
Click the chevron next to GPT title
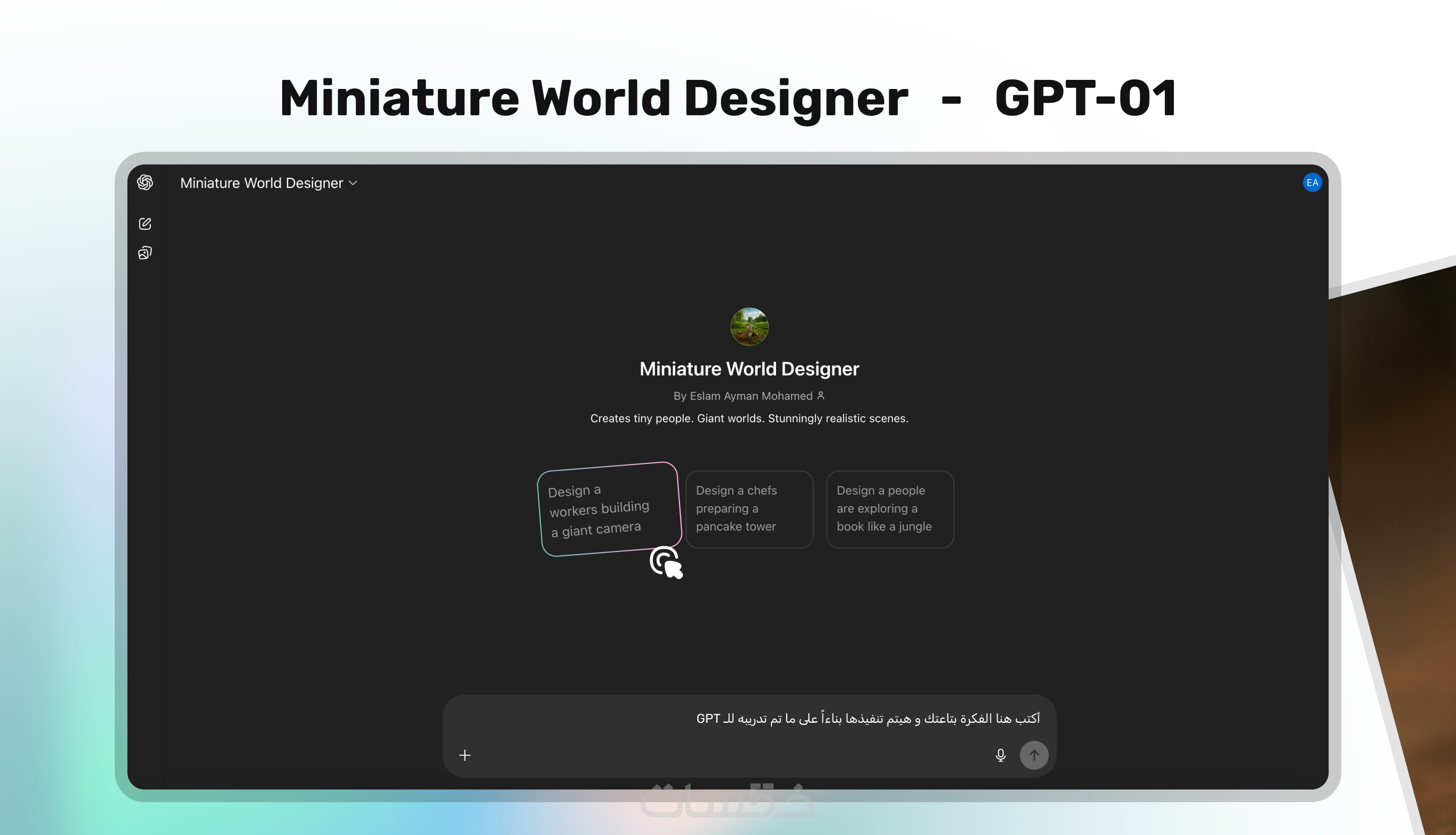(353, 183)
